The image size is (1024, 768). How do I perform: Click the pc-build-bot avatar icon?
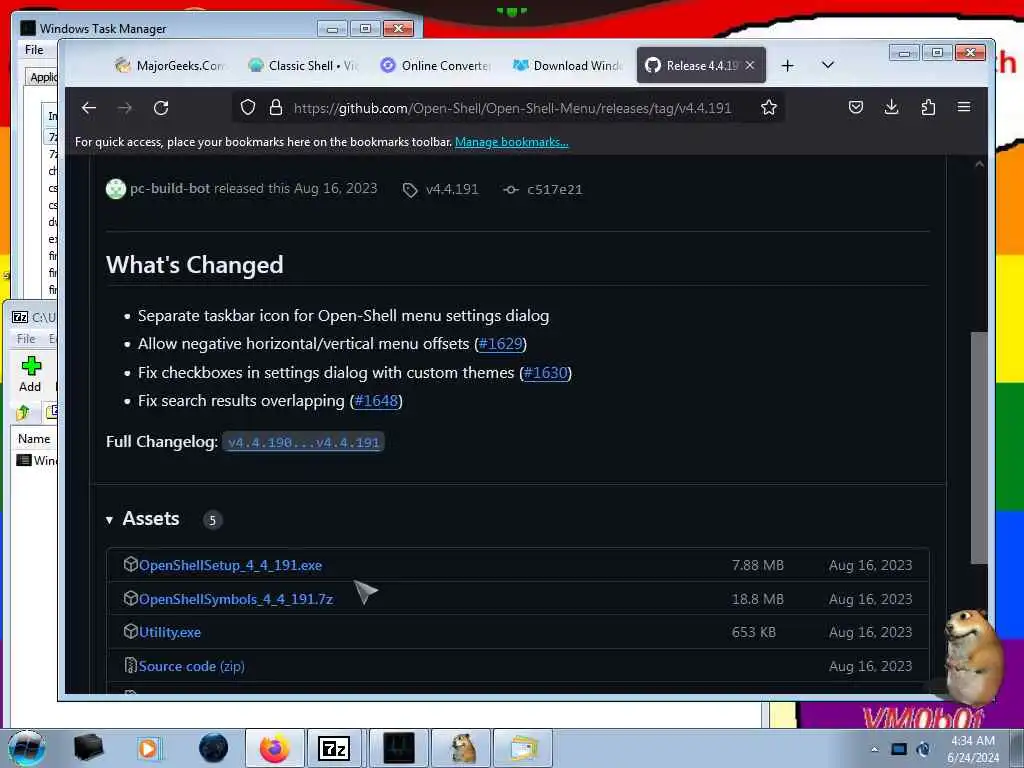point(116,189)
